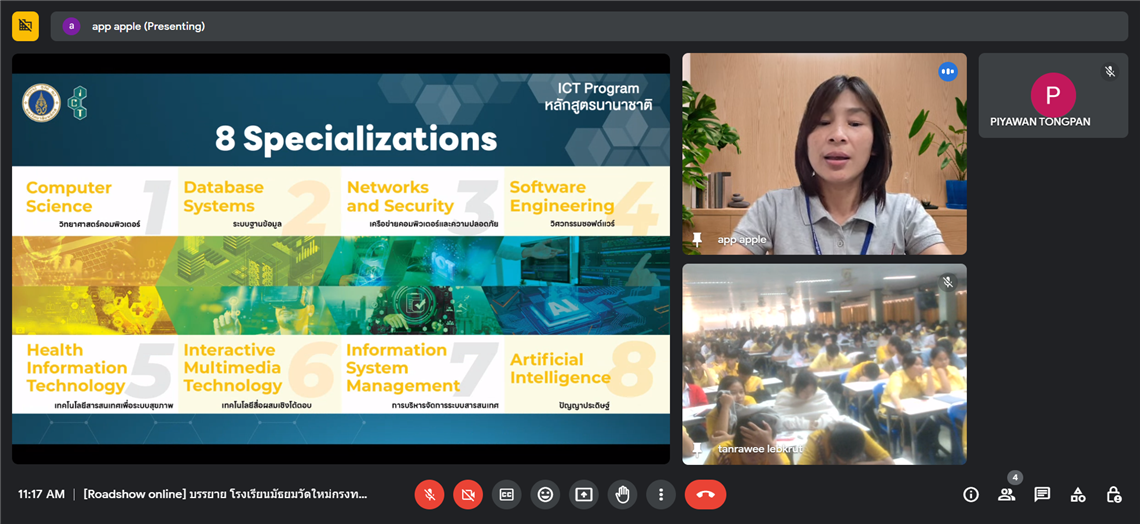Viewport: 1140px width, 524px height.
Task: Turn on the camera
Action: 468,494
